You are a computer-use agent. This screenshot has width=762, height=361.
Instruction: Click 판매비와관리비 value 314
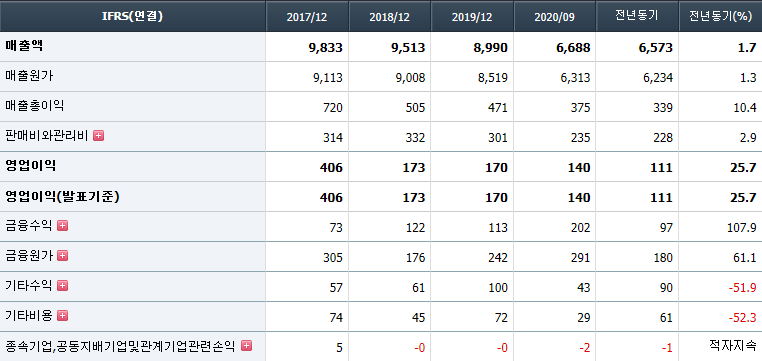(x=333, y=138)
